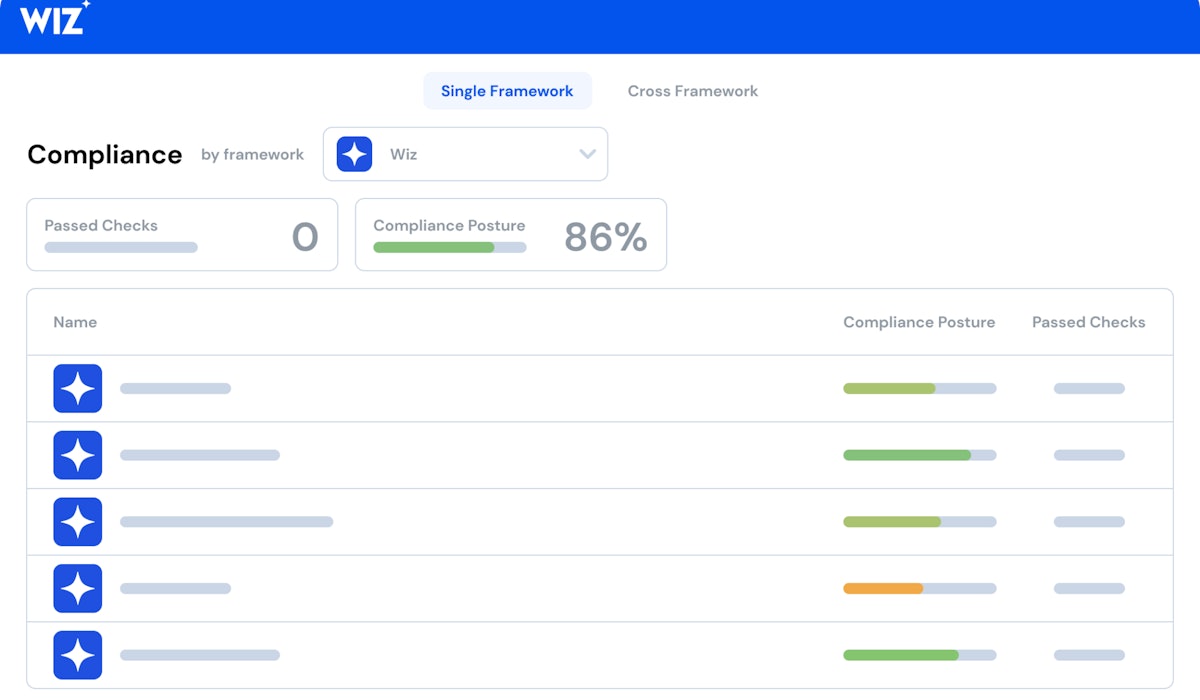Click the Wiz logo in the header

(x=54, y=20)
